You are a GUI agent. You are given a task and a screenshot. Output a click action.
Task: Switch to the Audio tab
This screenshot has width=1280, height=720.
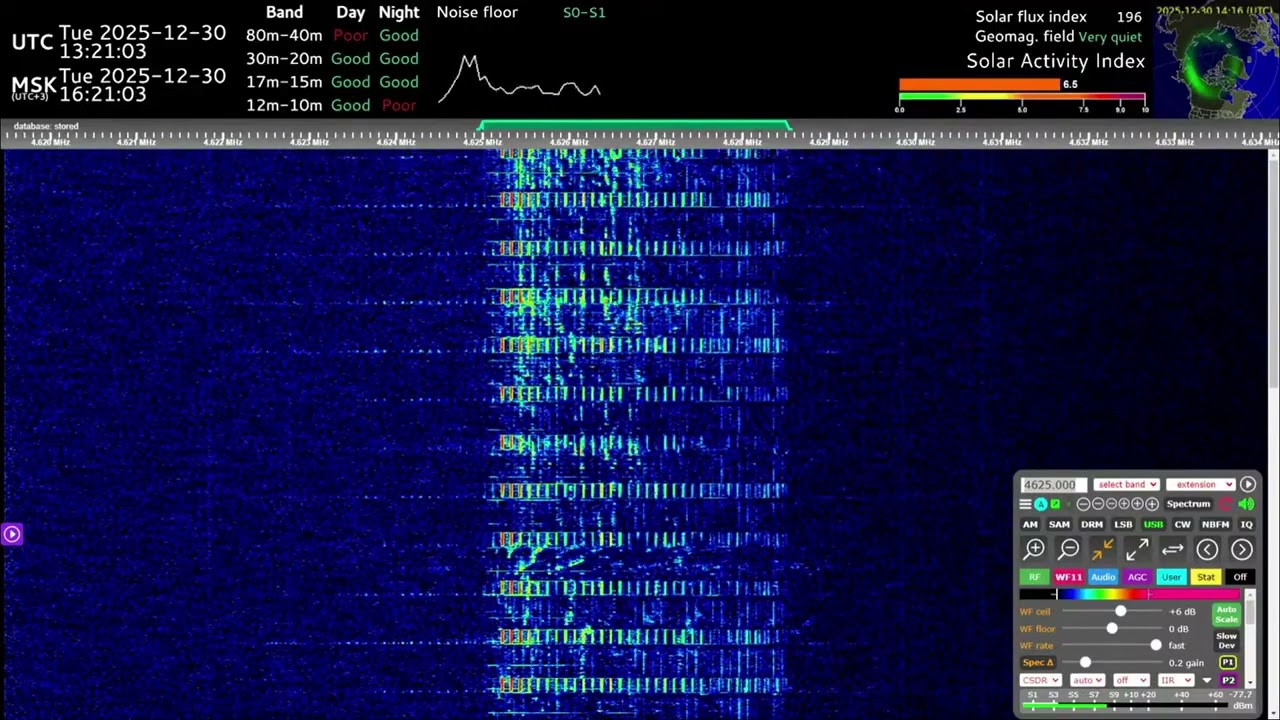click(x=1103, y=577)
